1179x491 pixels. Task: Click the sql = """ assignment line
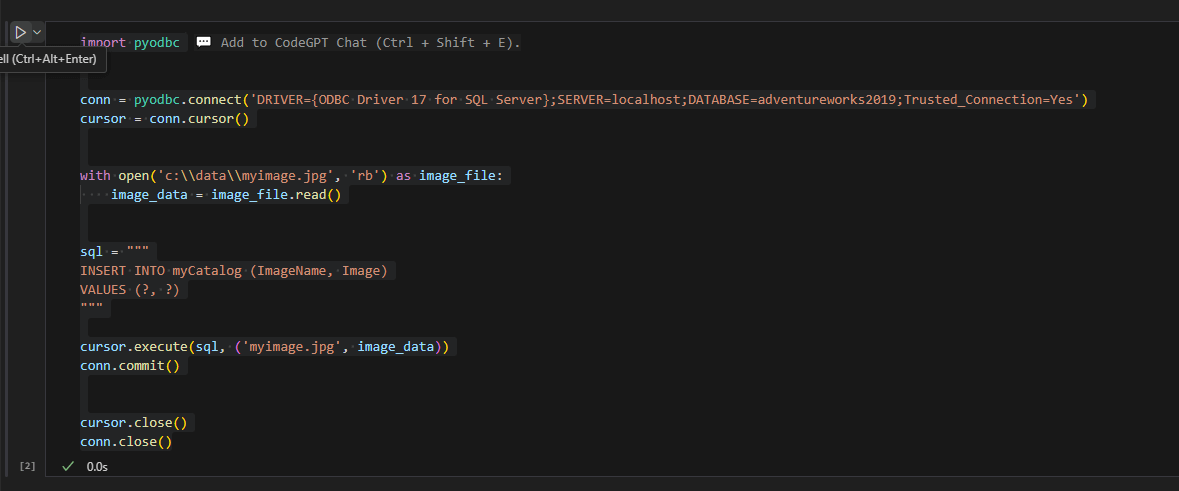pos(114,251)
